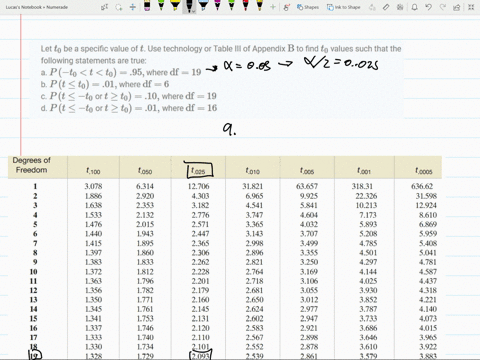Viewport: 480px width, 360px height.
Task: Click table value 63.657
Action: coord(307,186)
